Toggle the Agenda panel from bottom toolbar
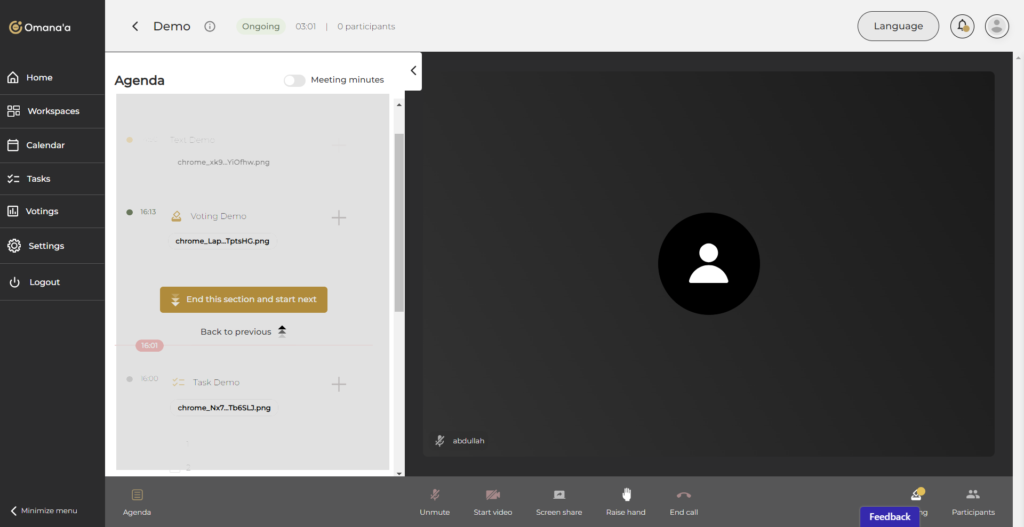Viewport: 1024px width, 527px height. click(x=137, y=501)
